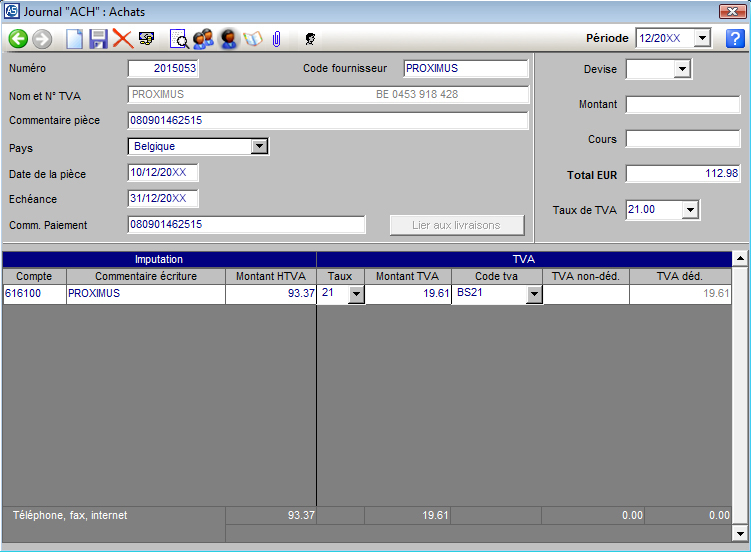Viewport: 751px width, 552px height.
Task: Select the account cell 616100
Action: pyautogui.click(x=34, y=294)
